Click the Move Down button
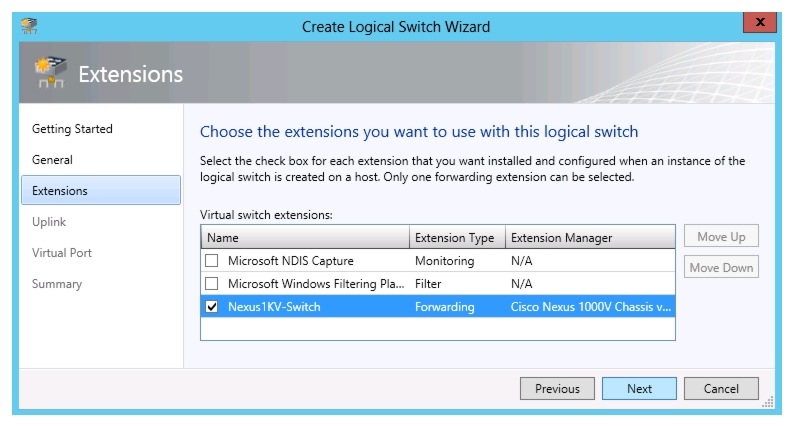This screenshot has width=795, height=428. point(721,267)
